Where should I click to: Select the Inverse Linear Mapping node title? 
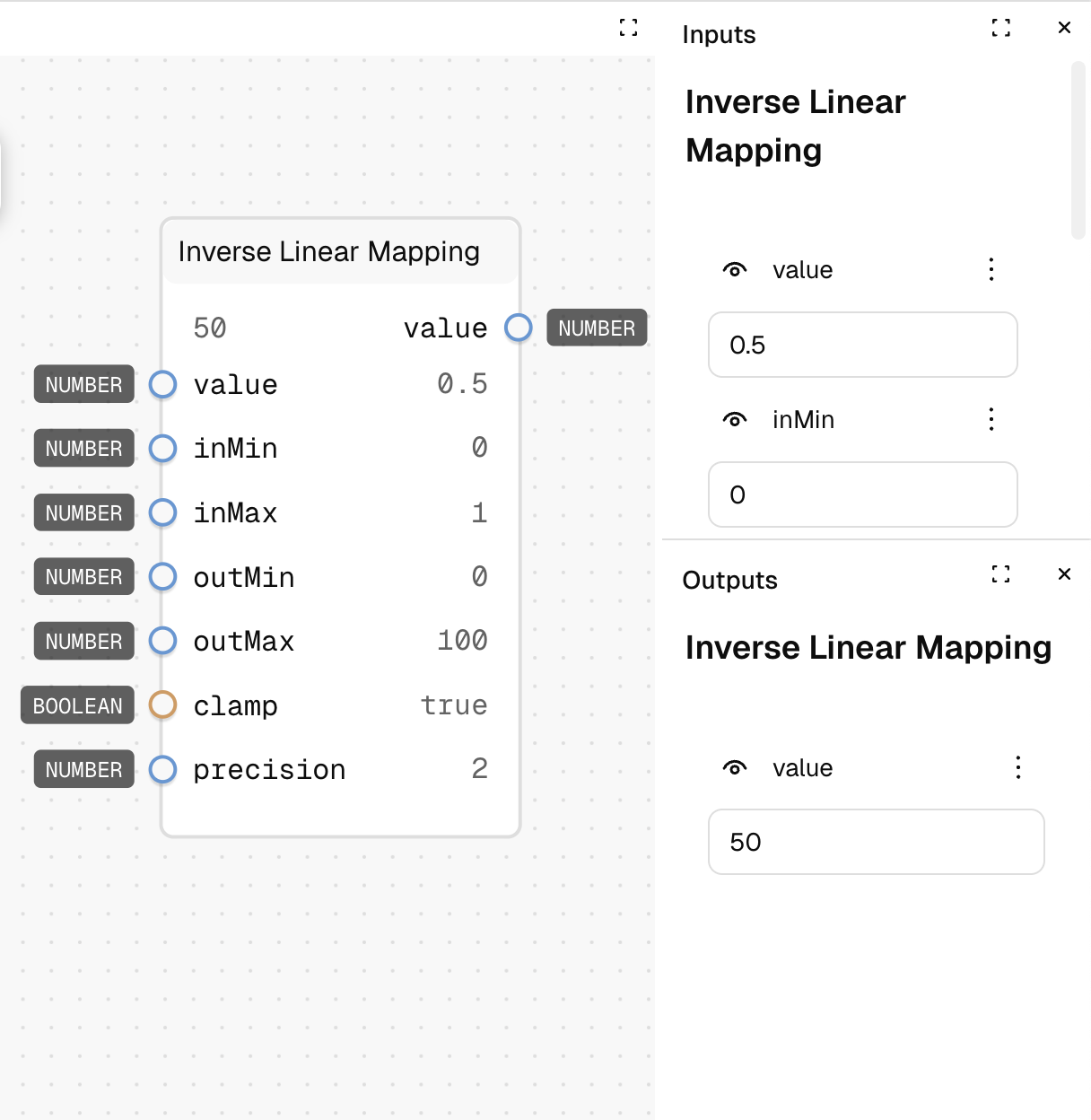328,252
